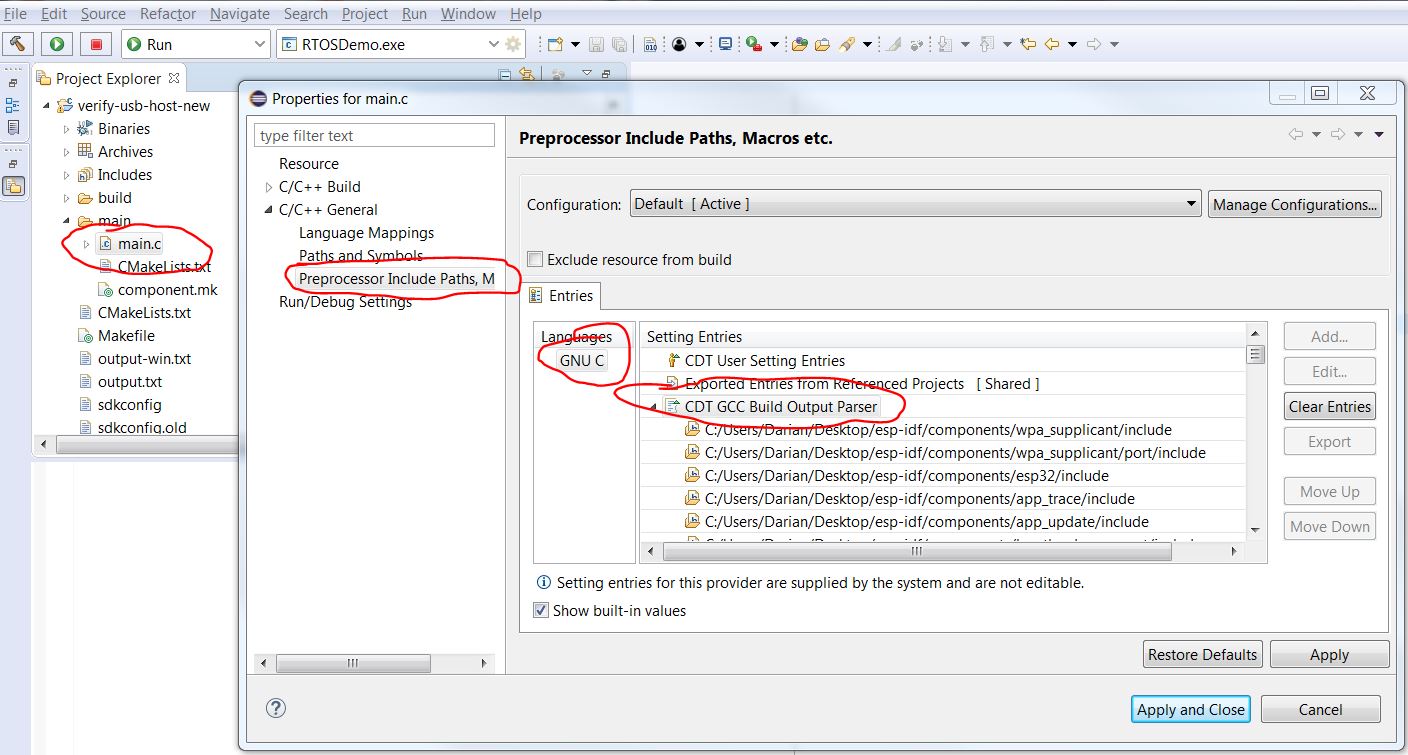Open the RTOSDemo.exe launch configuration dropdown

click(x=493, y=44)
